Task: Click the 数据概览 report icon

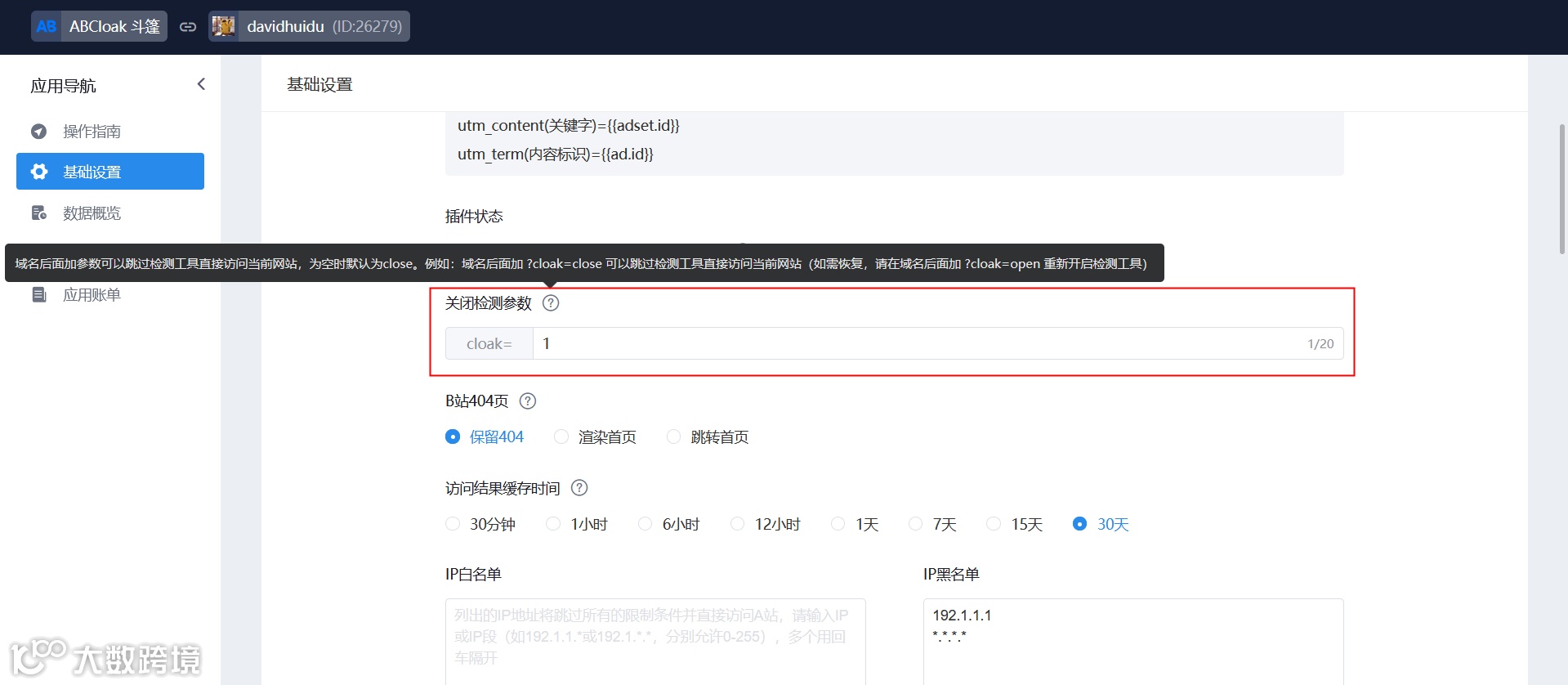Action: [x=38, y=213]
